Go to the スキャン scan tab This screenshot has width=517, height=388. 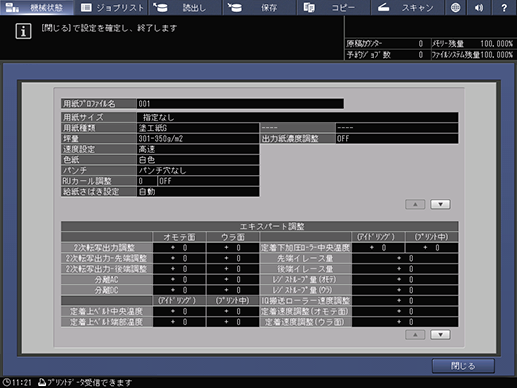(x=408, y=7)
